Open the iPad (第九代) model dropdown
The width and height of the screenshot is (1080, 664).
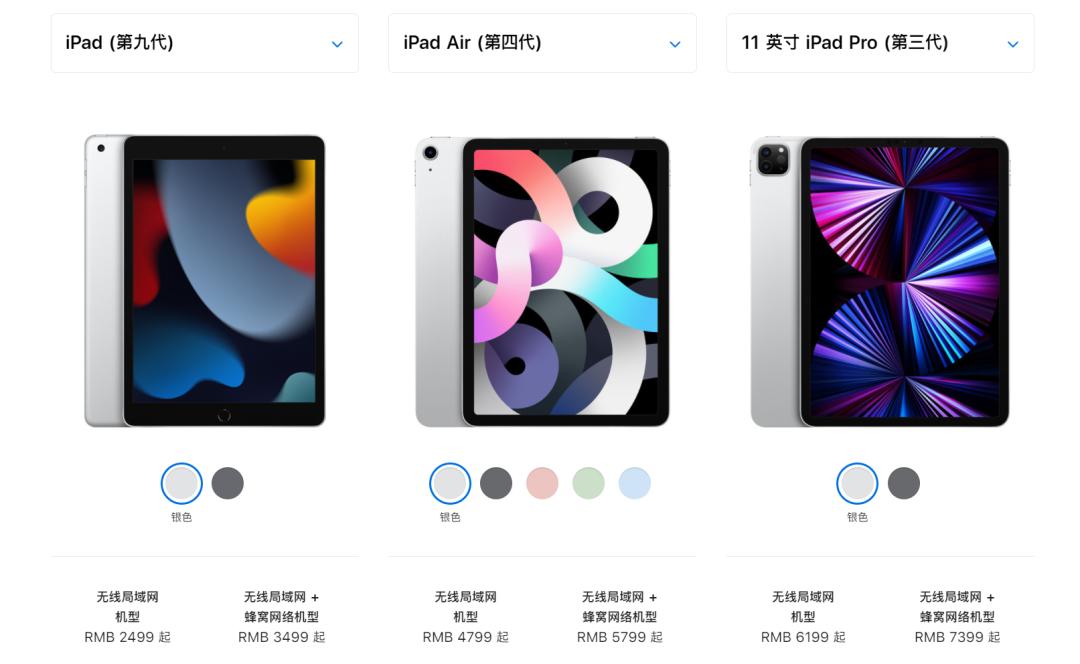(205, 43)
